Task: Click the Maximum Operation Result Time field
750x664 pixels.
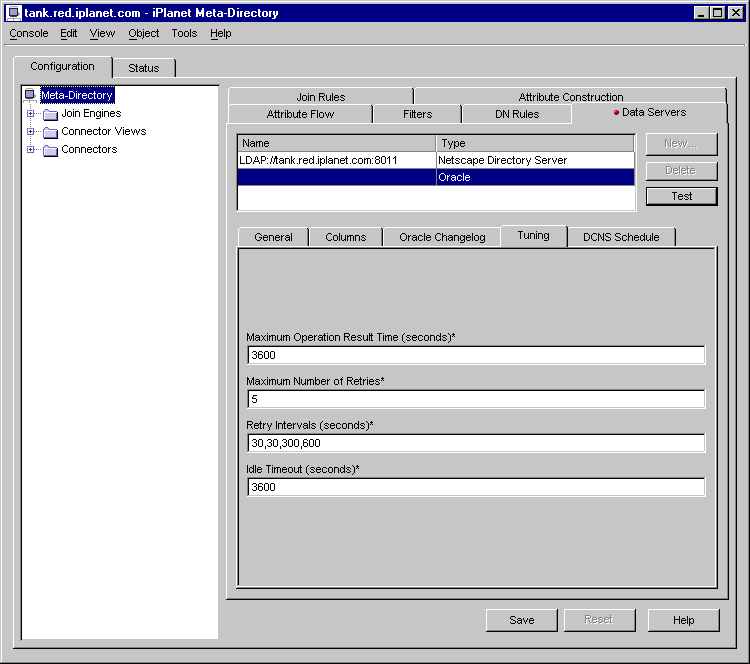Action: coord(476,355)
